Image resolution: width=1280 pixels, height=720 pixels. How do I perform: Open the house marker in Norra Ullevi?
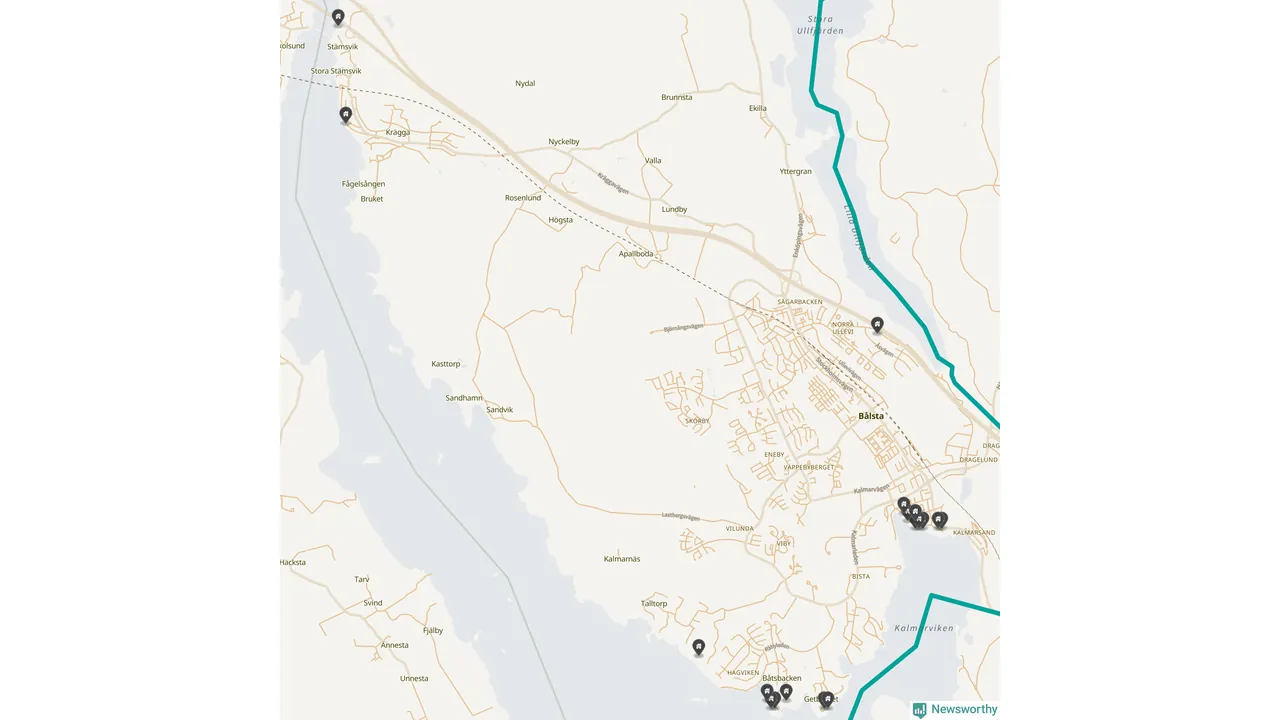click(877, 324)
